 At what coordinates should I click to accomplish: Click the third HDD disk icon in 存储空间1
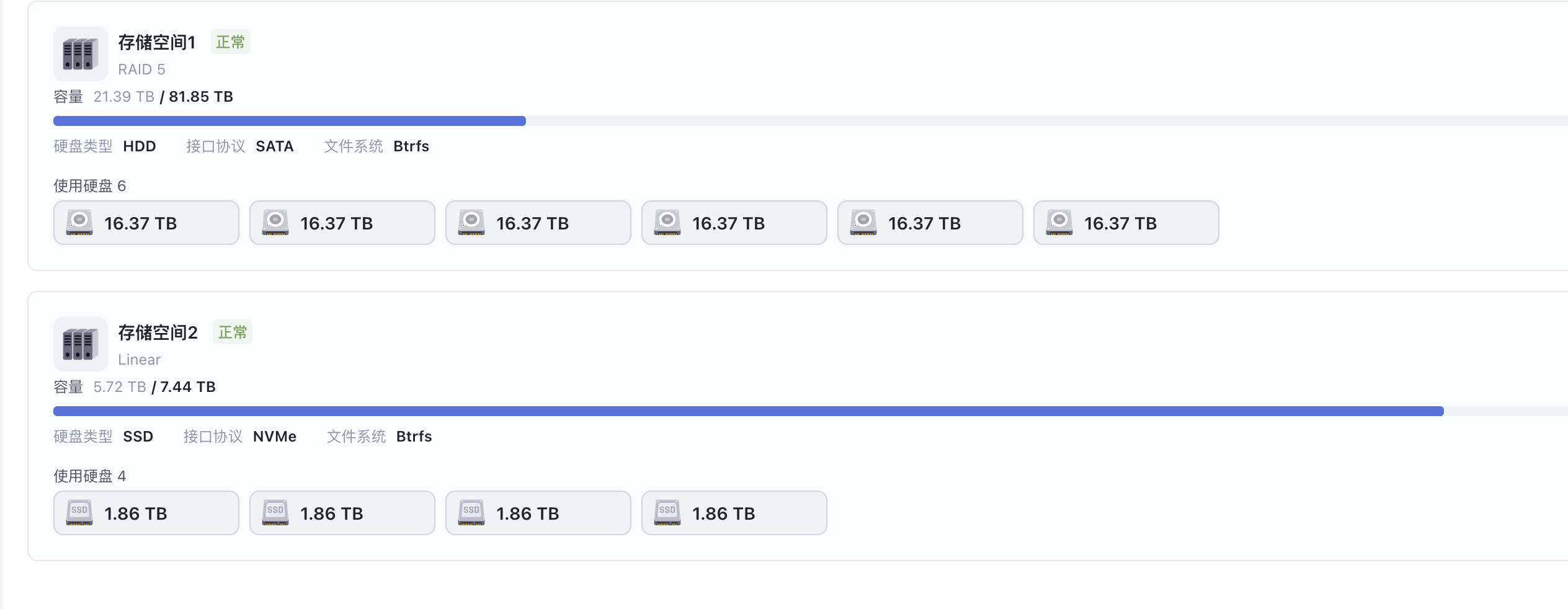(x=471, y=223)
